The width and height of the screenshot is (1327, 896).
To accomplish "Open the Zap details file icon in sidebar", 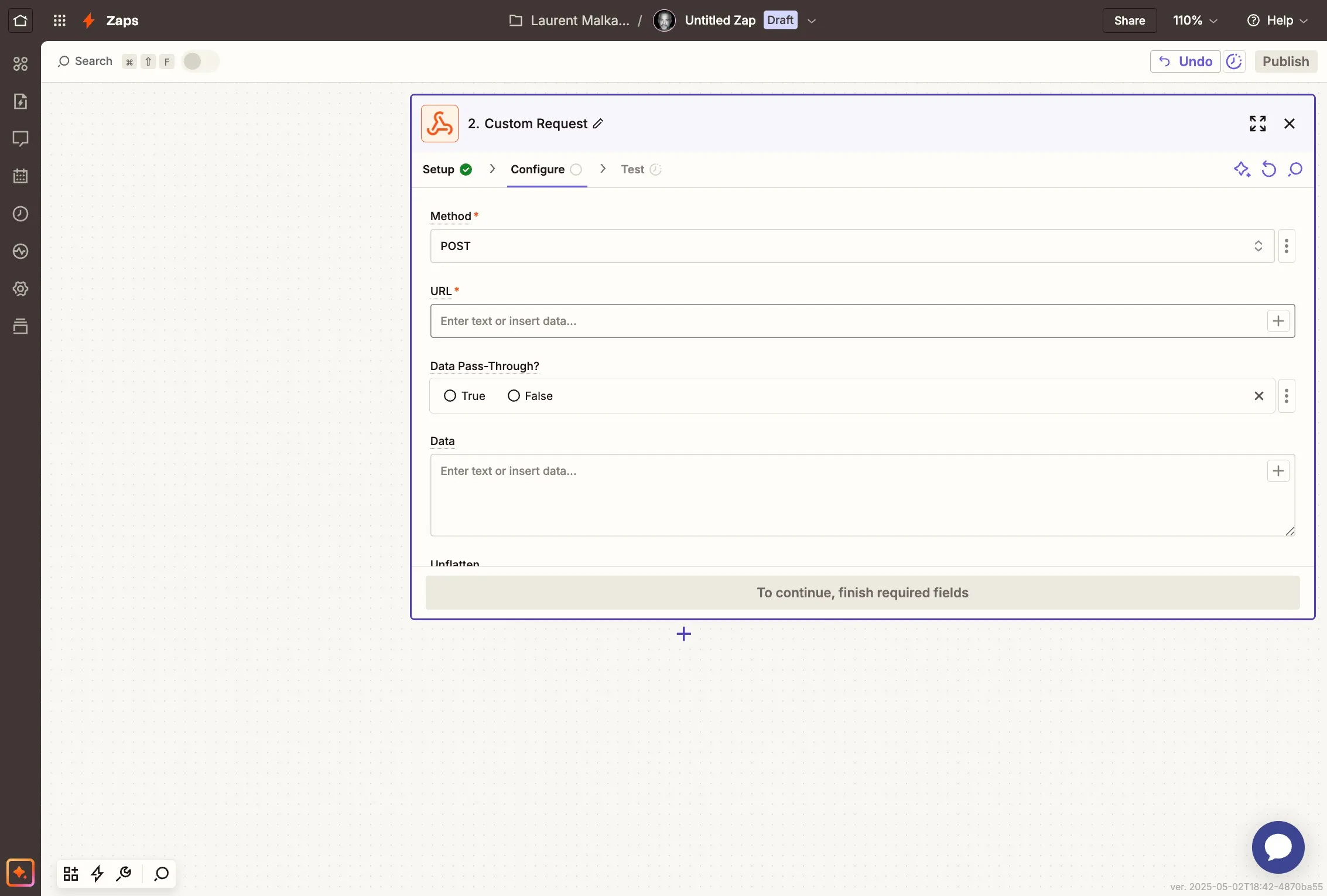I will click(x=20, y=101).
